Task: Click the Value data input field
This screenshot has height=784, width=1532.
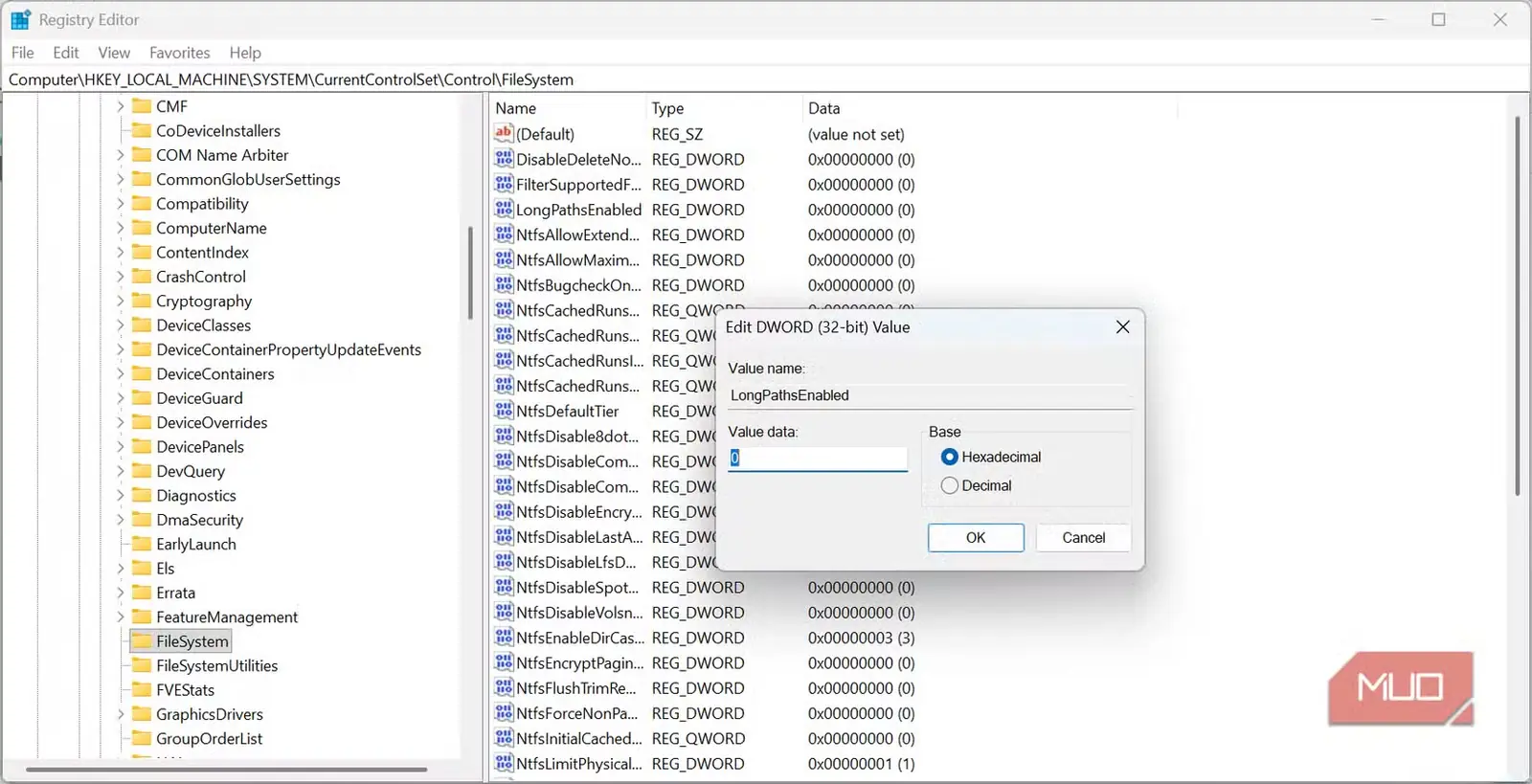Action: click(817, 459)
